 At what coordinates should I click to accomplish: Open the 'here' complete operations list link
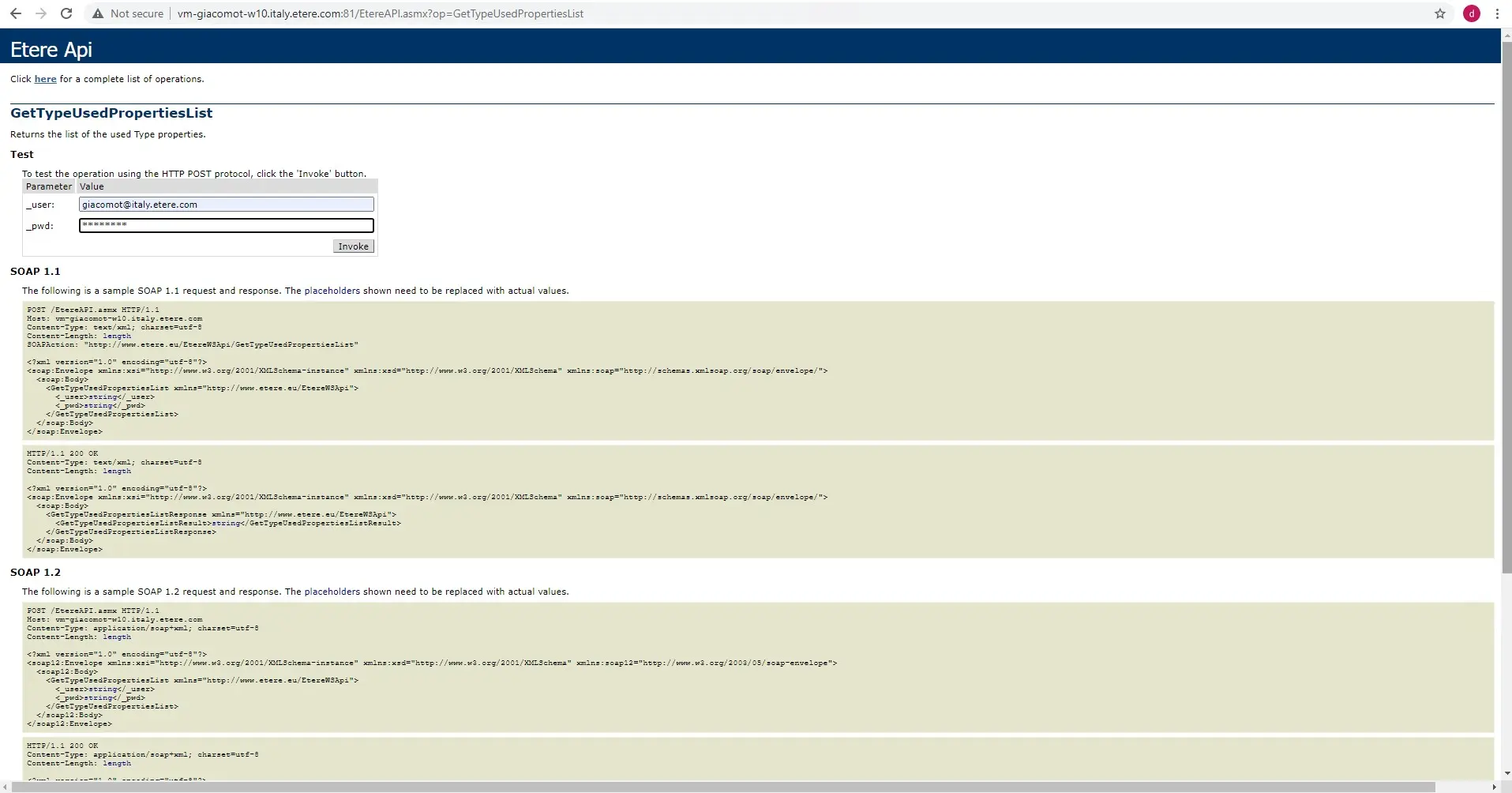(x=45, y=79)
